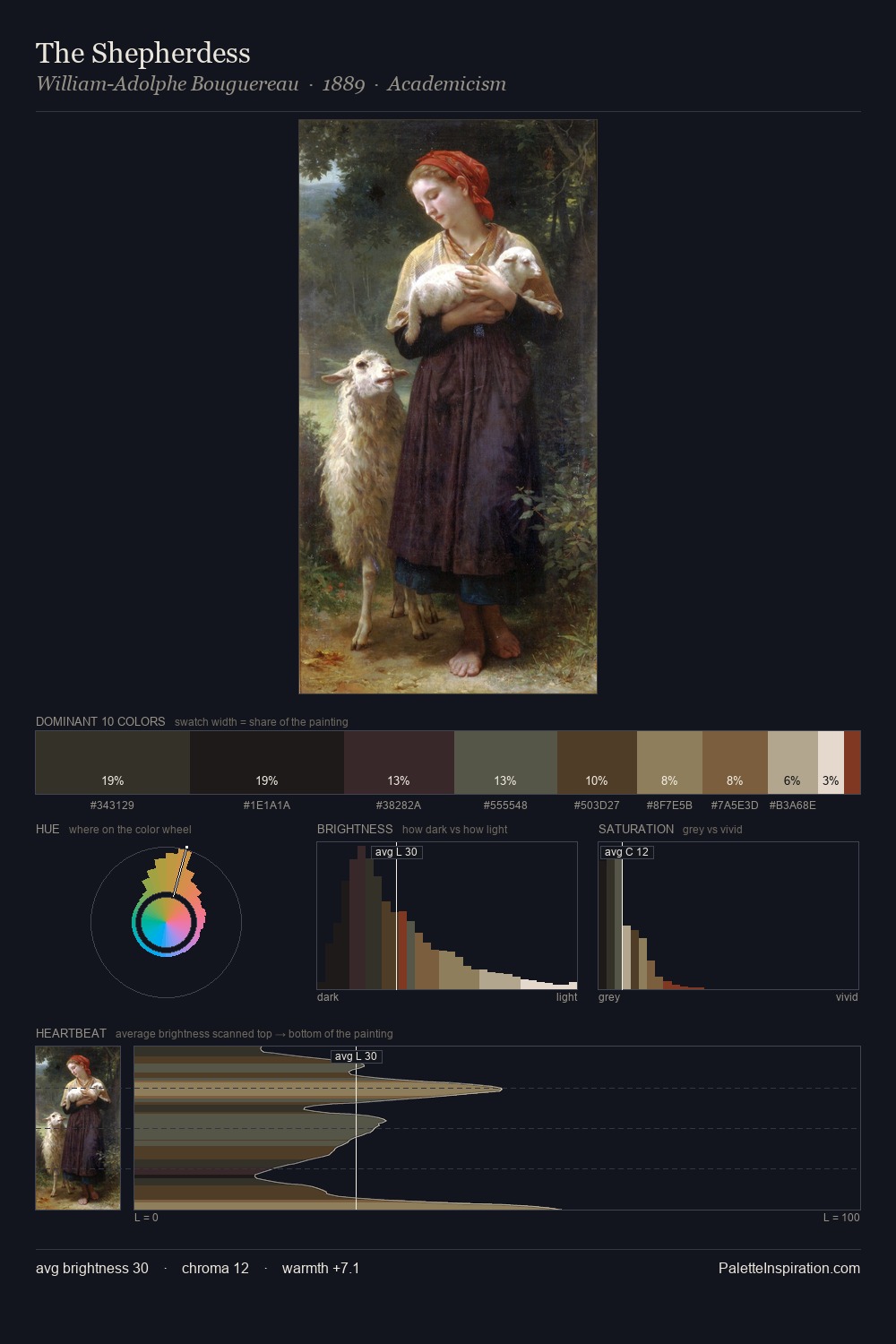This screenshot has width=896, height=1344.
Task: Click the #503D27 hex code label
Action: pos(597,806)
